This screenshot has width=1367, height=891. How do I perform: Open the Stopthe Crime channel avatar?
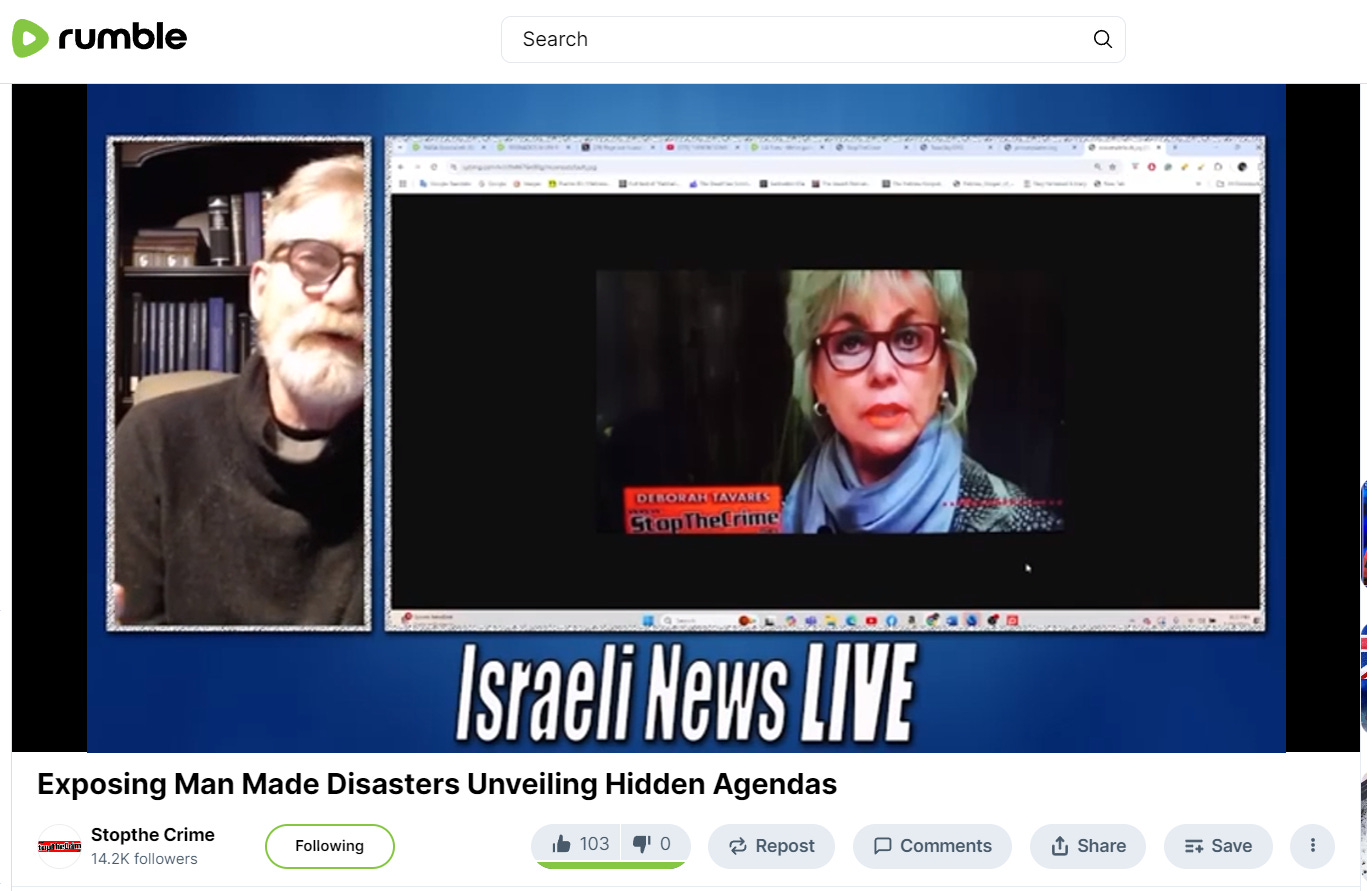[59, 846]
